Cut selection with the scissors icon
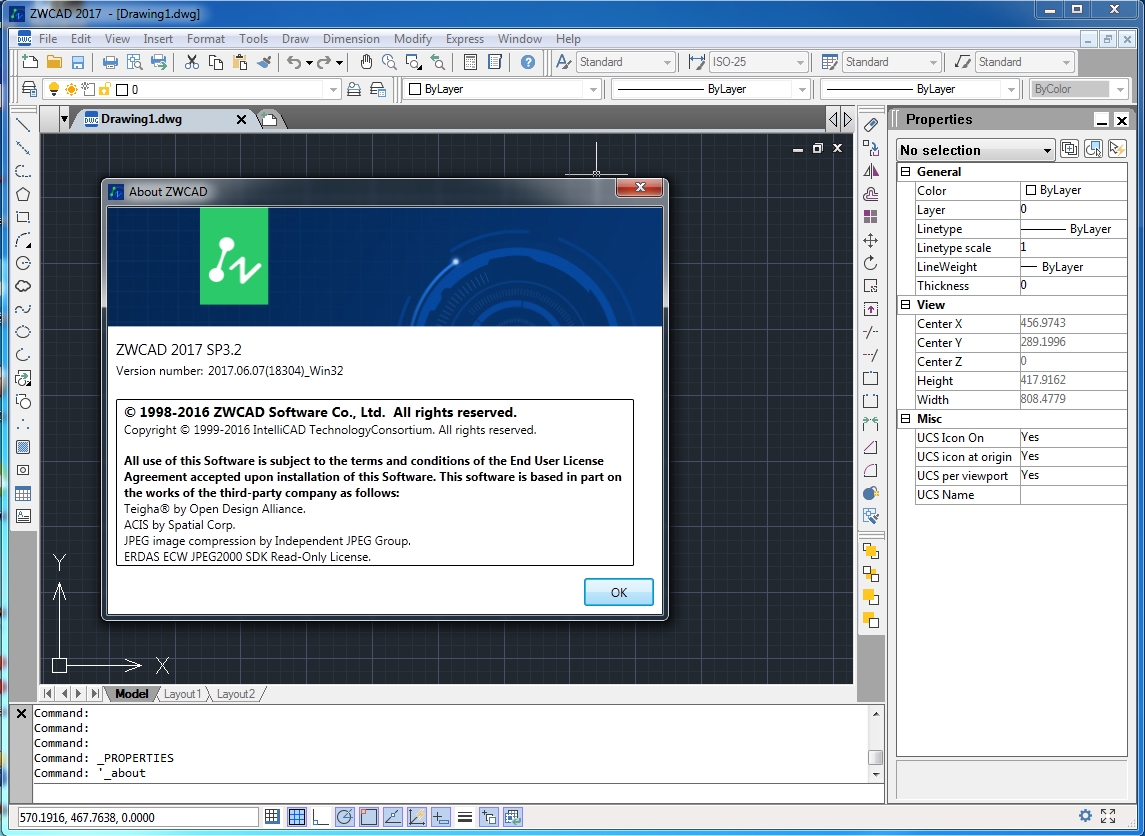Image resolution: width=1145 pixels, height=836 pixels. (x=191, y=63)
